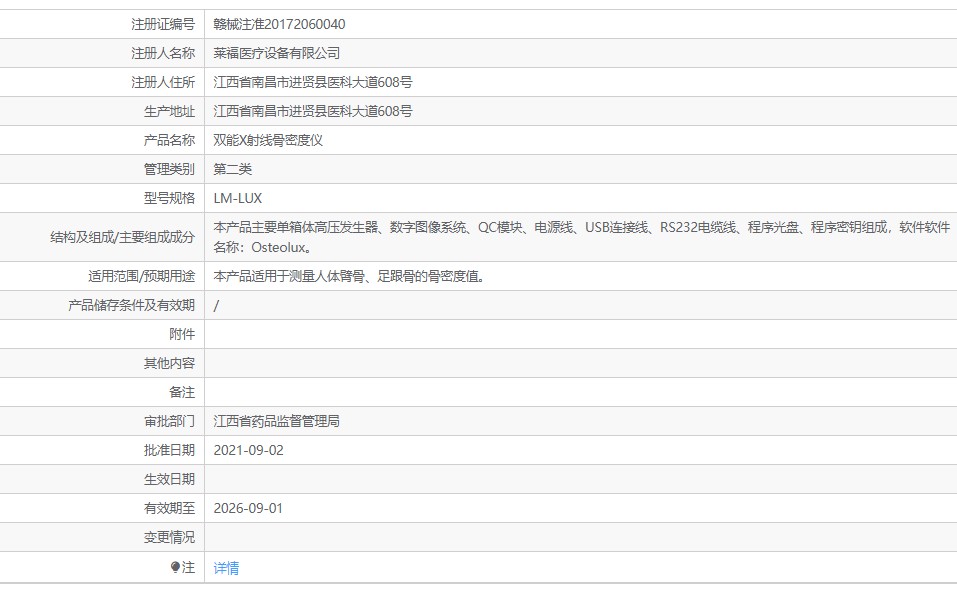Click the 产品储存条件及有效期 label

click(132, 305)
